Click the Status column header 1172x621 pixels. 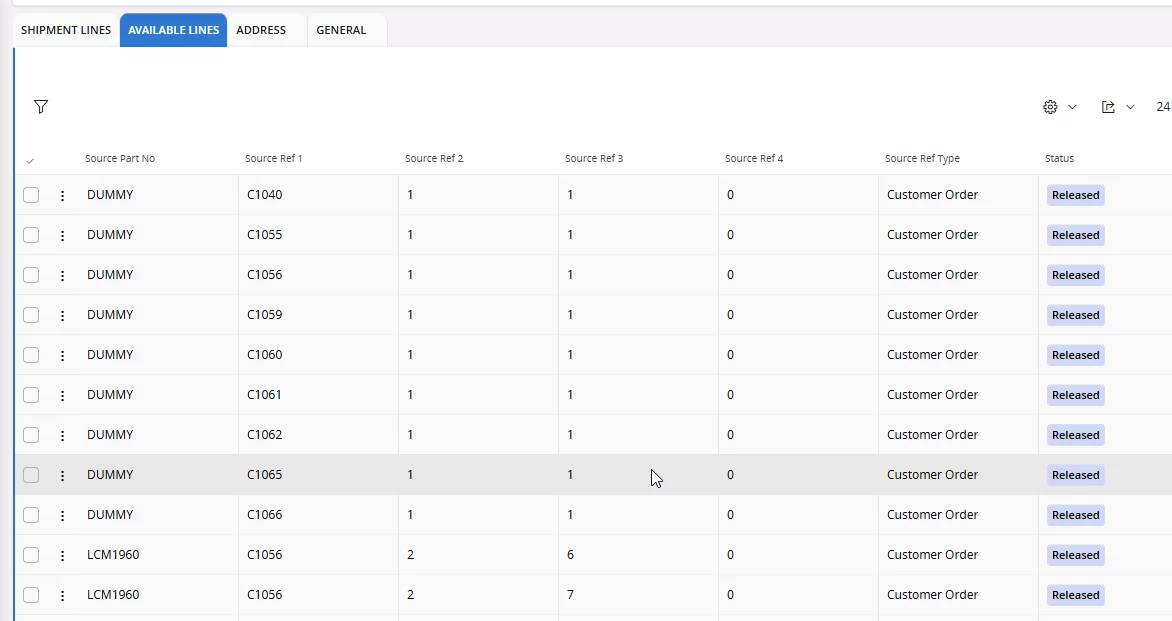click(x=1059, y=158)
